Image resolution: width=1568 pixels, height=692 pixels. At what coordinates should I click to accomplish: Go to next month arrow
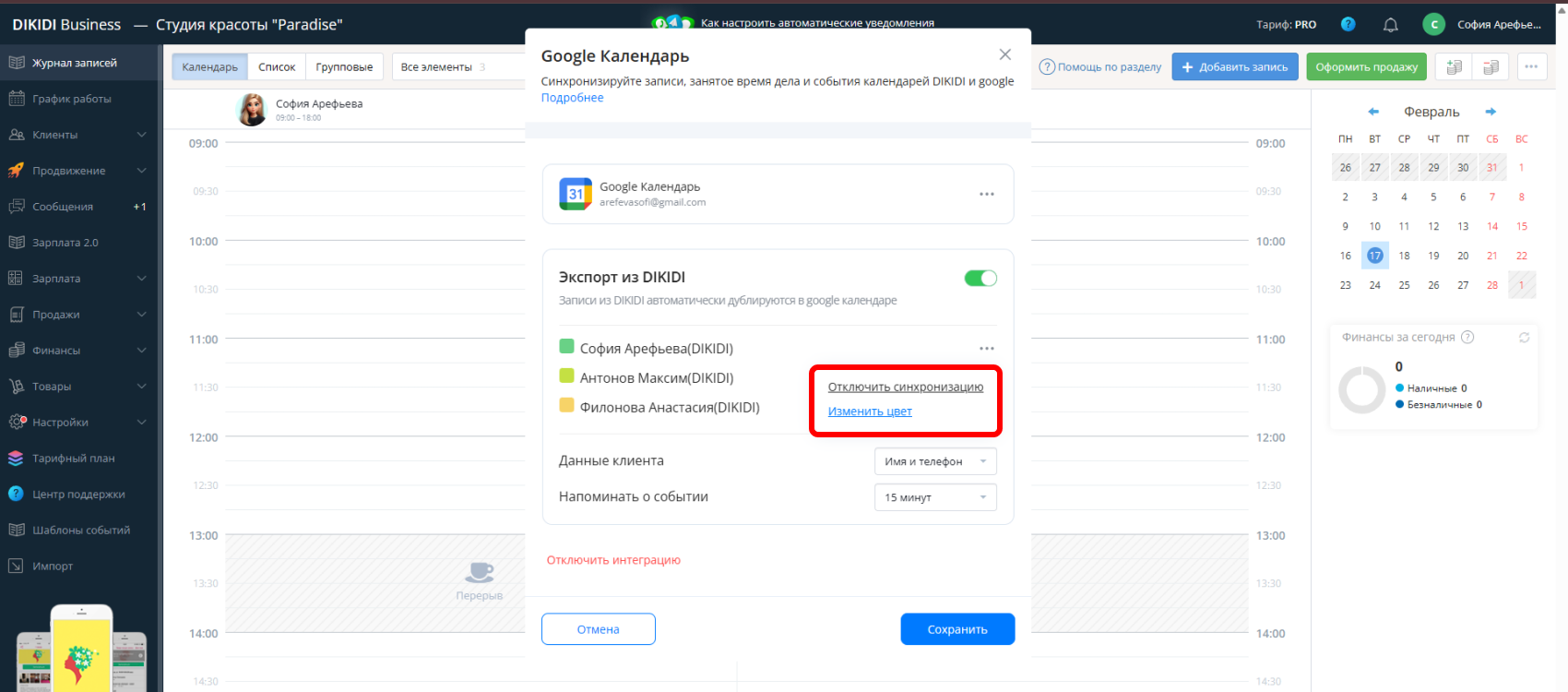click(x=1490, y=112)
